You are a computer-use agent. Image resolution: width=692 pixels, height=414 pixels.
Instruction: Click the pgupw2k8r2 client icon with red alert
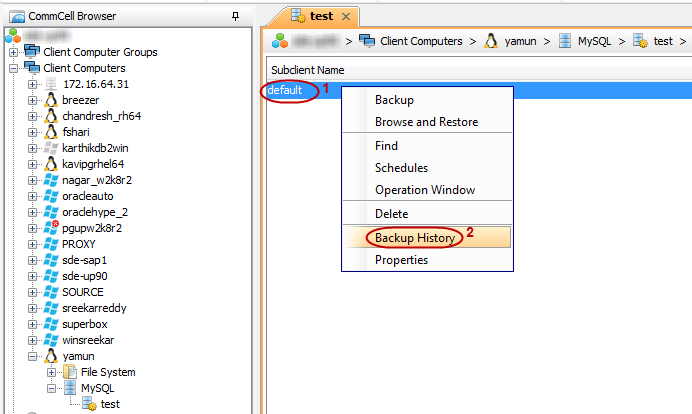coord(51,228)
